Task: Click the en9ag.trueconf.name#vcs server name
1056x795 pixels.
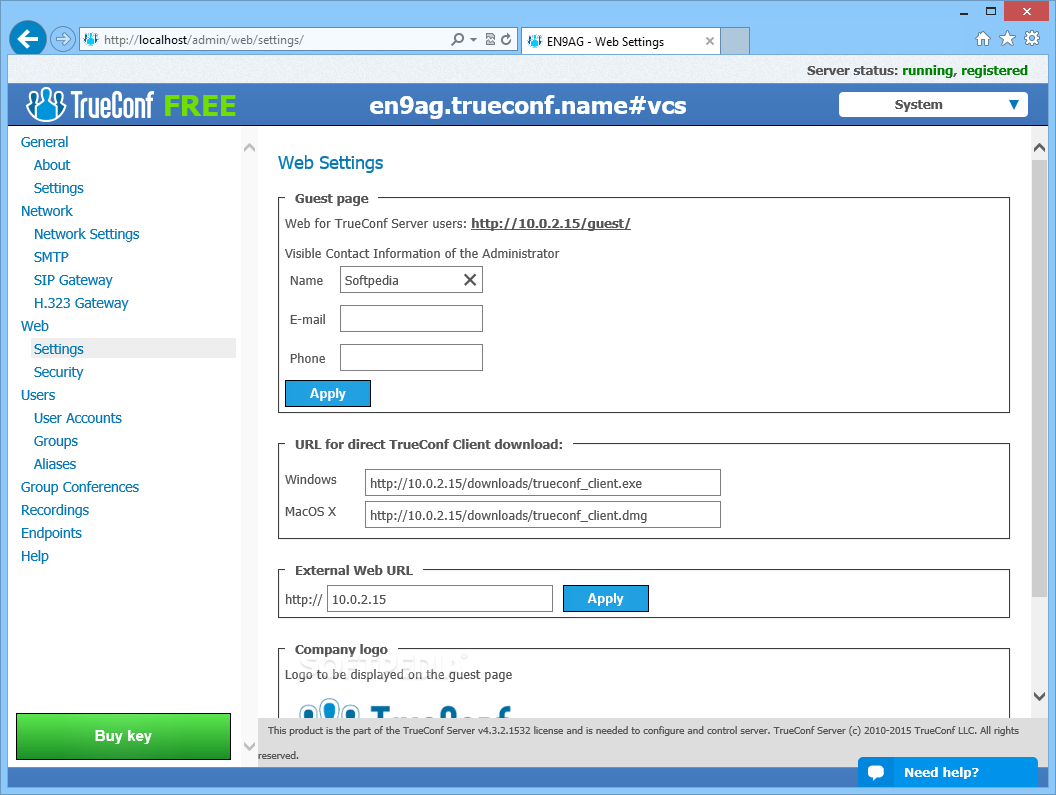Action: (x=527, y=105)
